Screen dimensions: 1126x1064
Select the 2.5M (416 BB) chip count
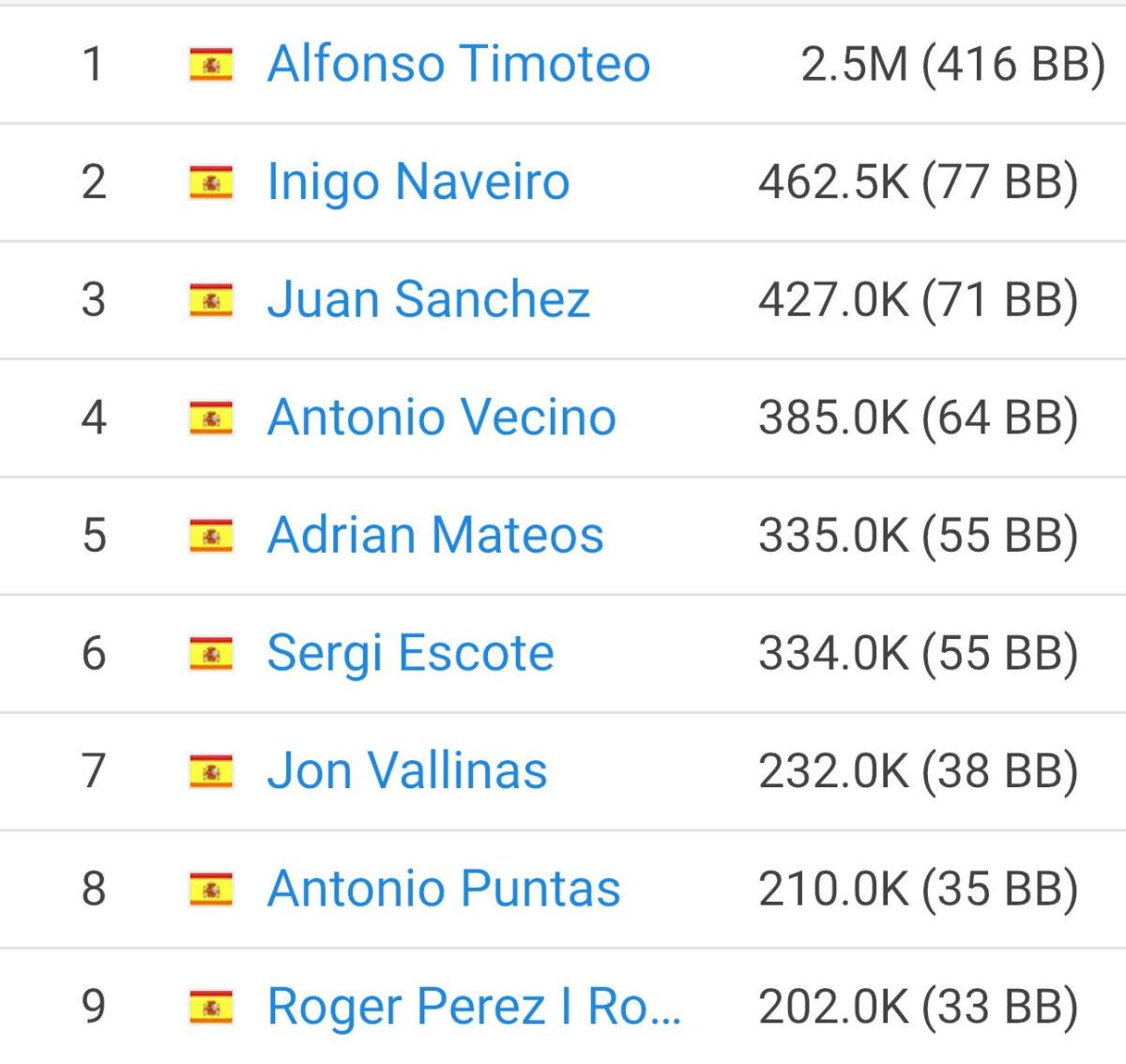953,65
